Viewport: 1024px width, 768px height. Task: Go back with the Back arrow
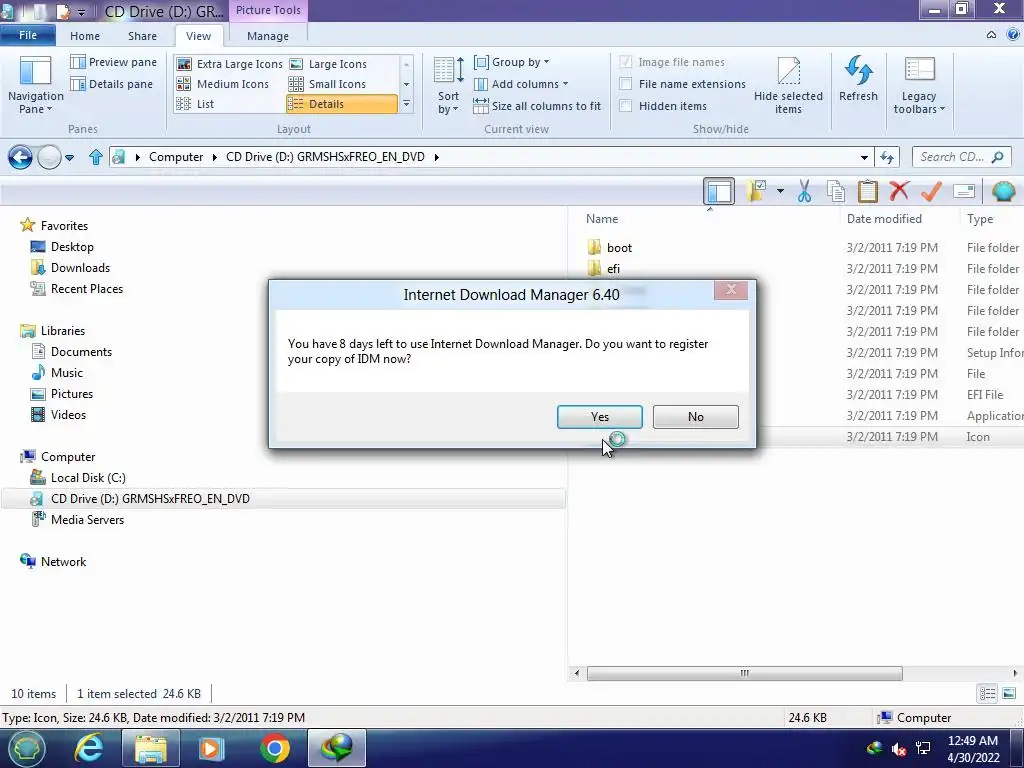tap(20, 157)
